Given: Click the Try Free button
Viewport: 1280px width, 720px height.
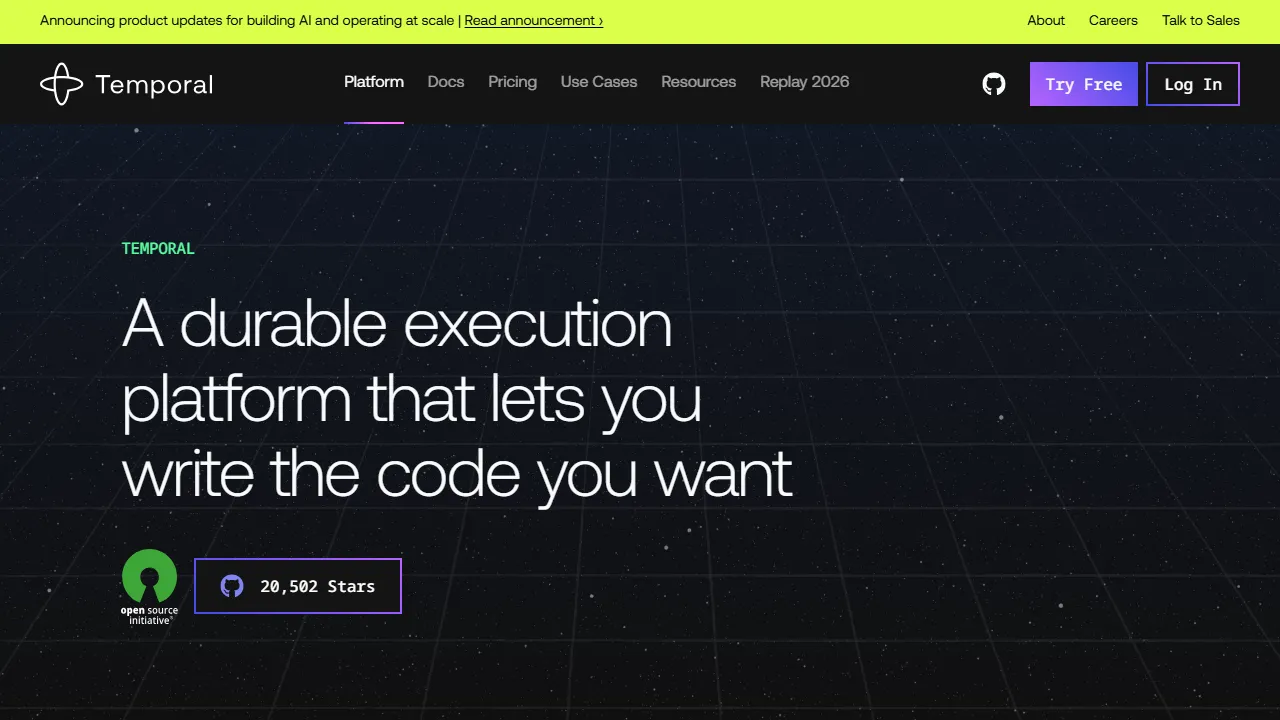Looking at the screenshot, I should click(x=1084, y=84).
